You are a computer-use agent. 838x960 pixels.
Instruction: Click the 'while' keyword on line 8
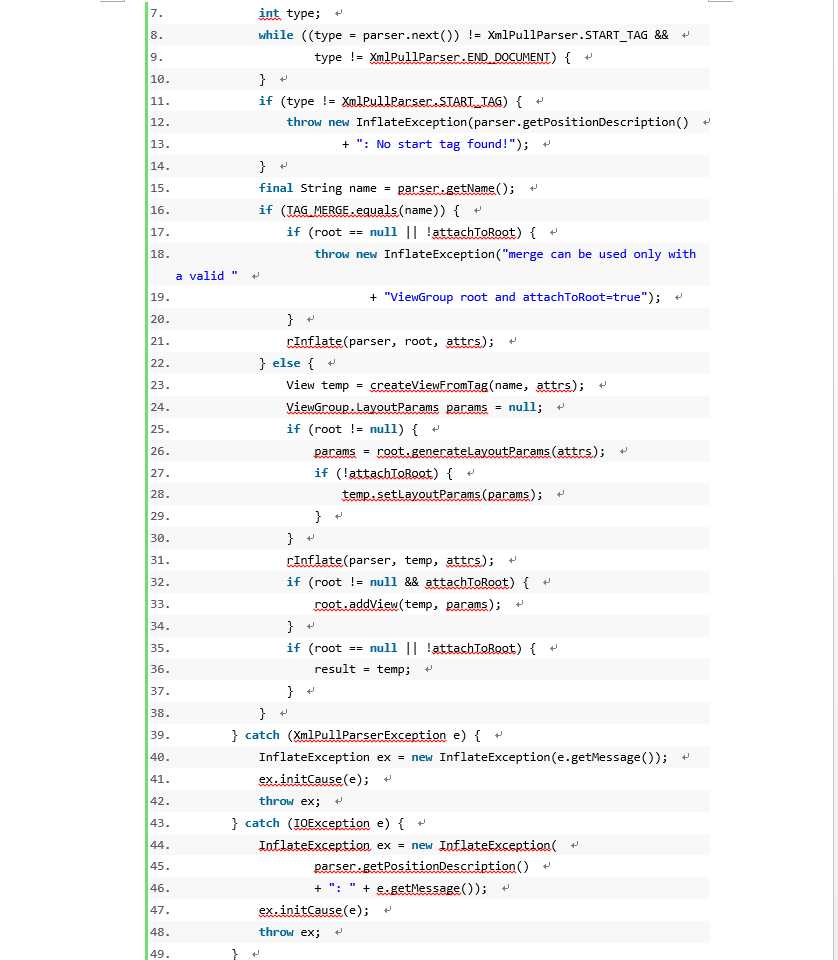click(x=275, y=35)
